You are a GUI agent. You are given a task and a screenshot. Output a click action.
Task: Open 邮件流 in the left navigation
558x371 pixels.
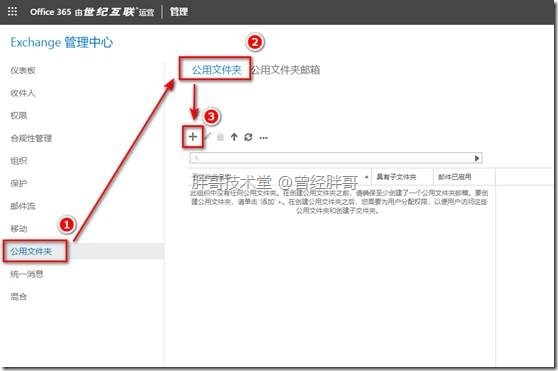pyautogui.click(x=23, y=206)
